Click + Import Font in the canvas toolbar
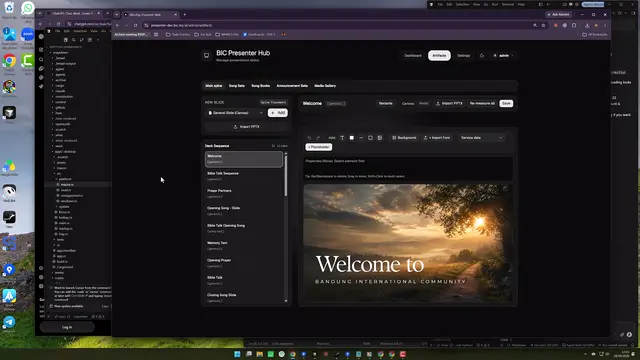This screenshot has width=640, height=360. [437, 138]
